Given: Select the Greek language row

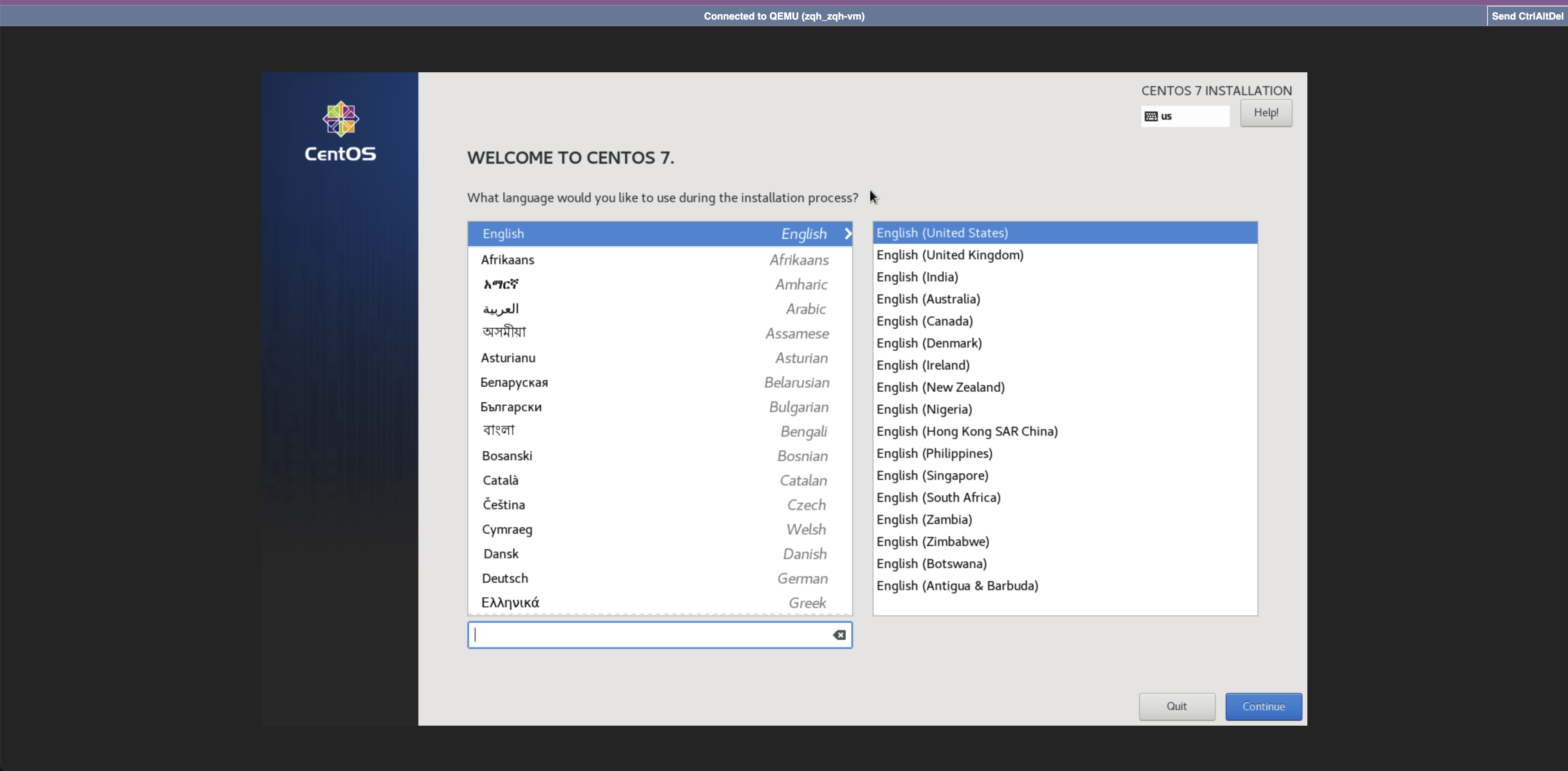Looking at the screenshot, I should [660, 602].
